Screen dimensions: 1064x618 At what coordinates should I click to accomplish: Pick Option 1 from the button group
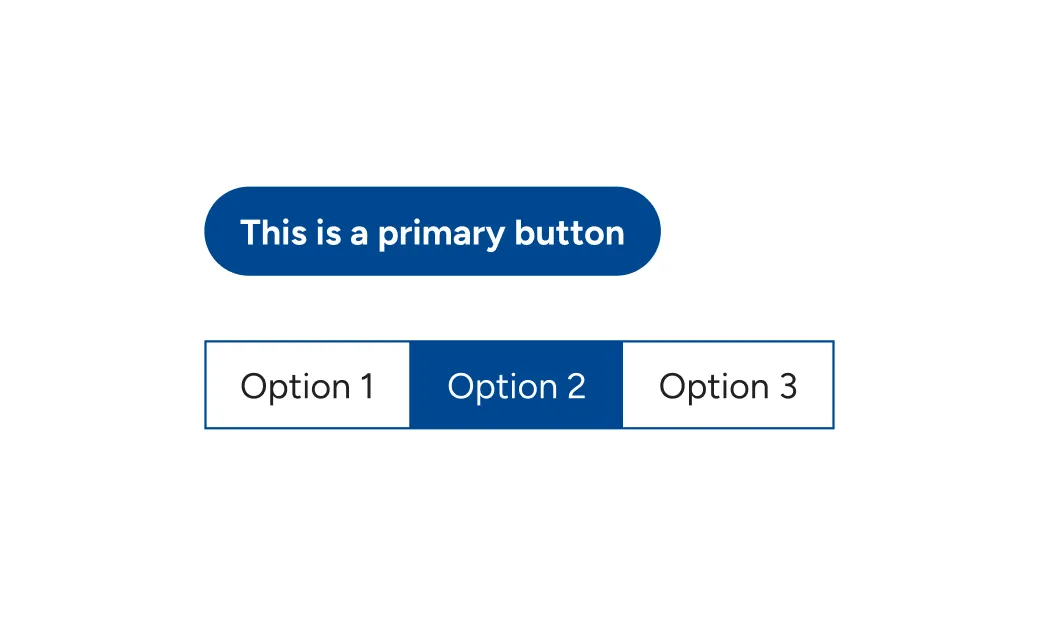point(307,385)
